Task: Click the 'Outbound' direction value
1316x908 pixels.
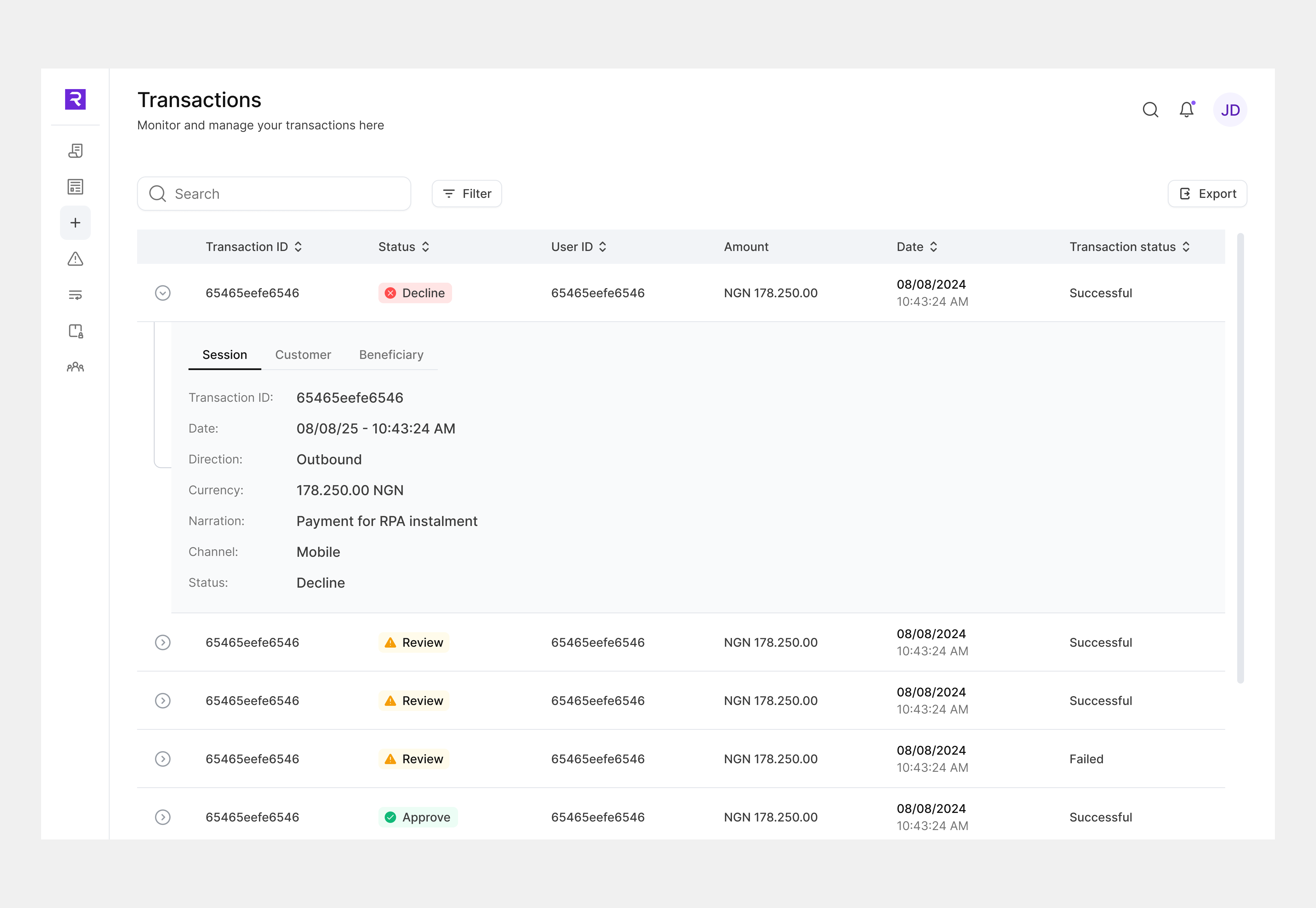Action: click(x=329, y=460)
